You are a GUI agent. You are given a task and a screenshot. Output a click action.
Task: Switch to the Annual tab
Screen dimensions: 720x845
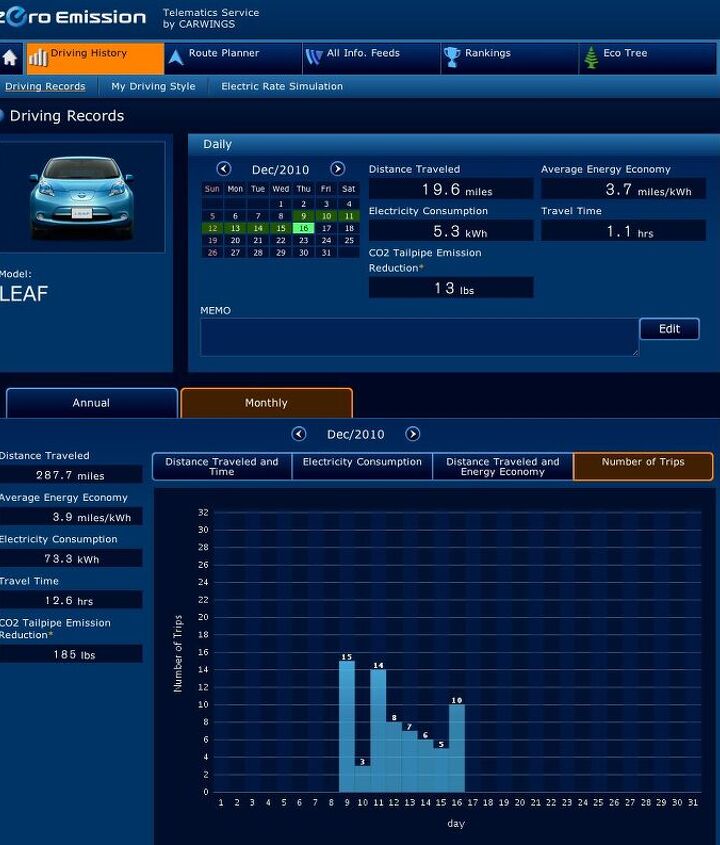tap(91, 403)
